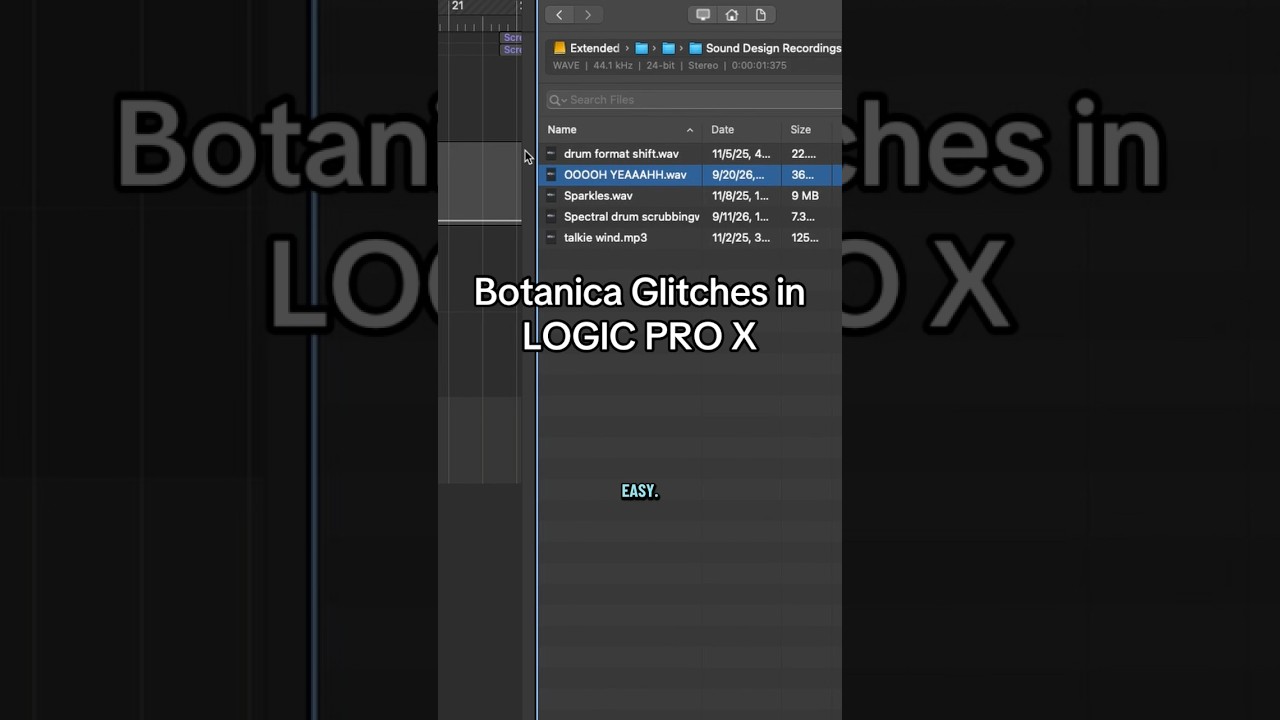Screen dimensions: 1280x720
Task: Click the 9/20/26 date of OOOOH YEAAAHH.wav
Action: tap(738, 175)
